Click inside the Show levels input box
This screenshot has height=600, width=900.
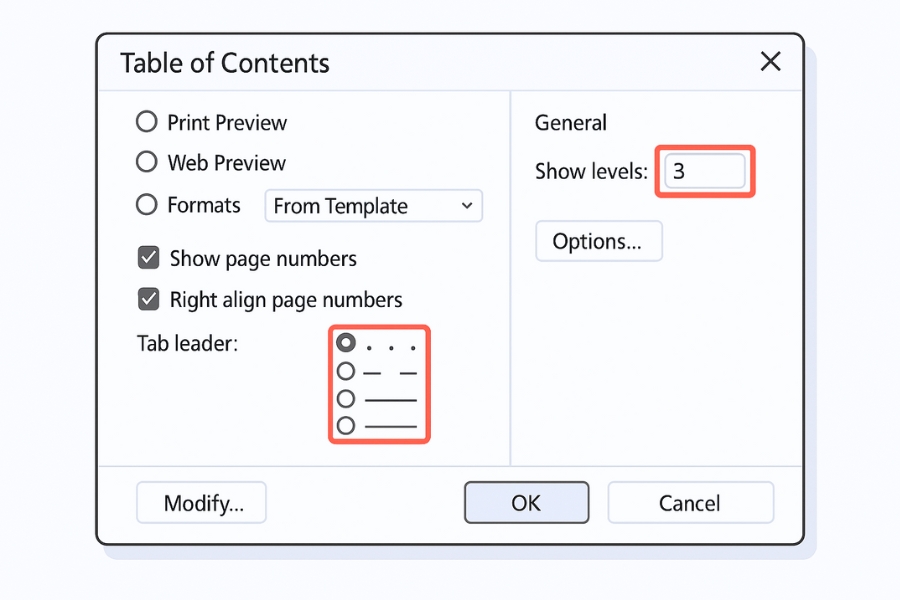coord(704,171)
